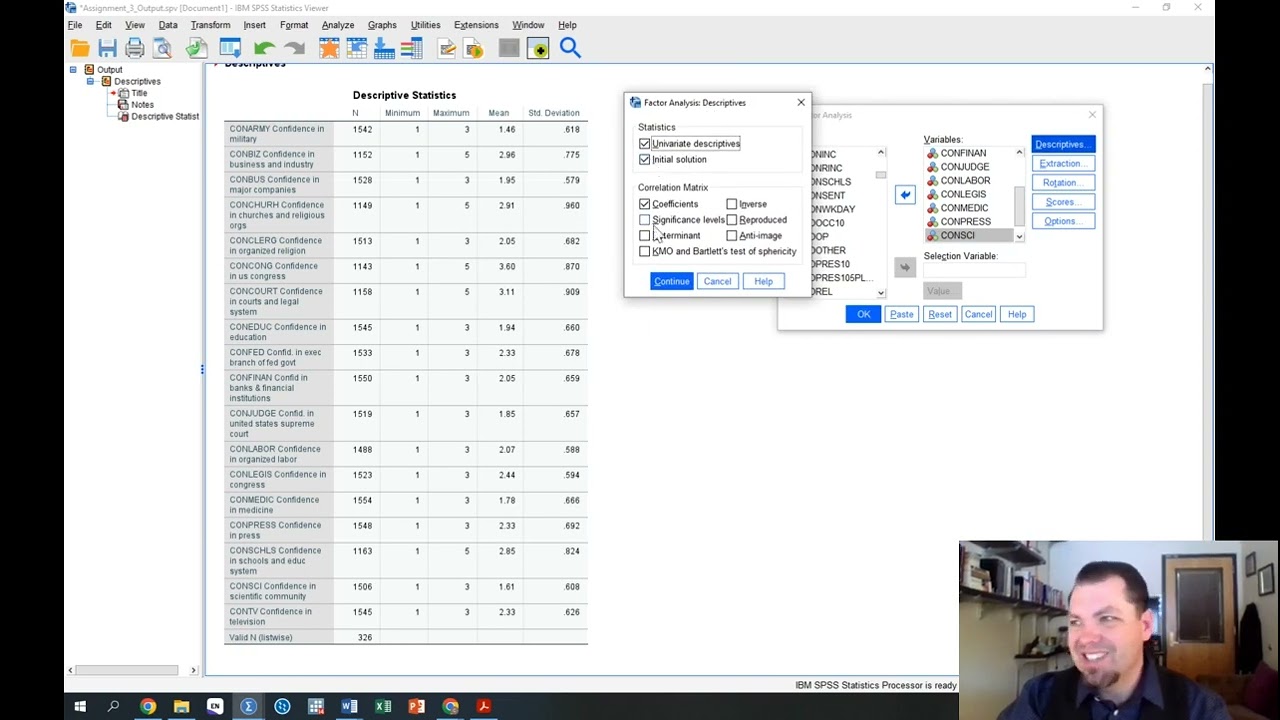Click the Recall recent dialogs icon

[x=230, y=48]
